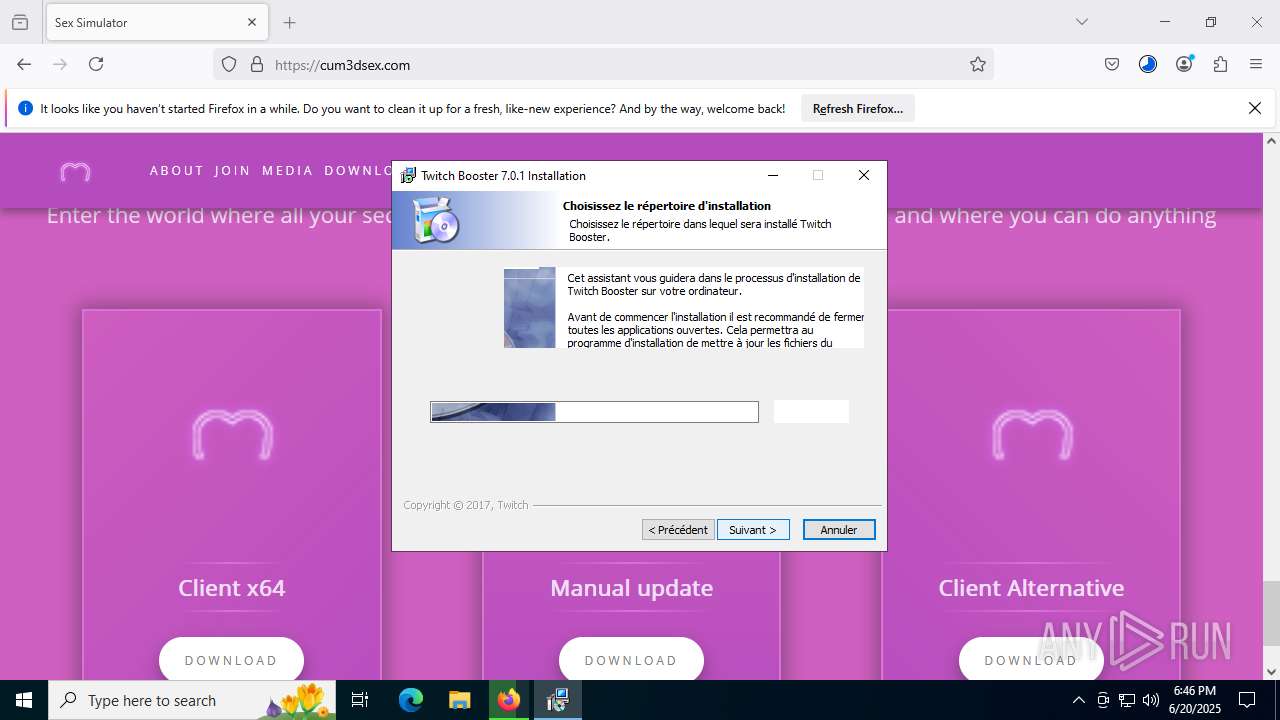Click DOWNLOAD under Client x64

pos(231,660)
